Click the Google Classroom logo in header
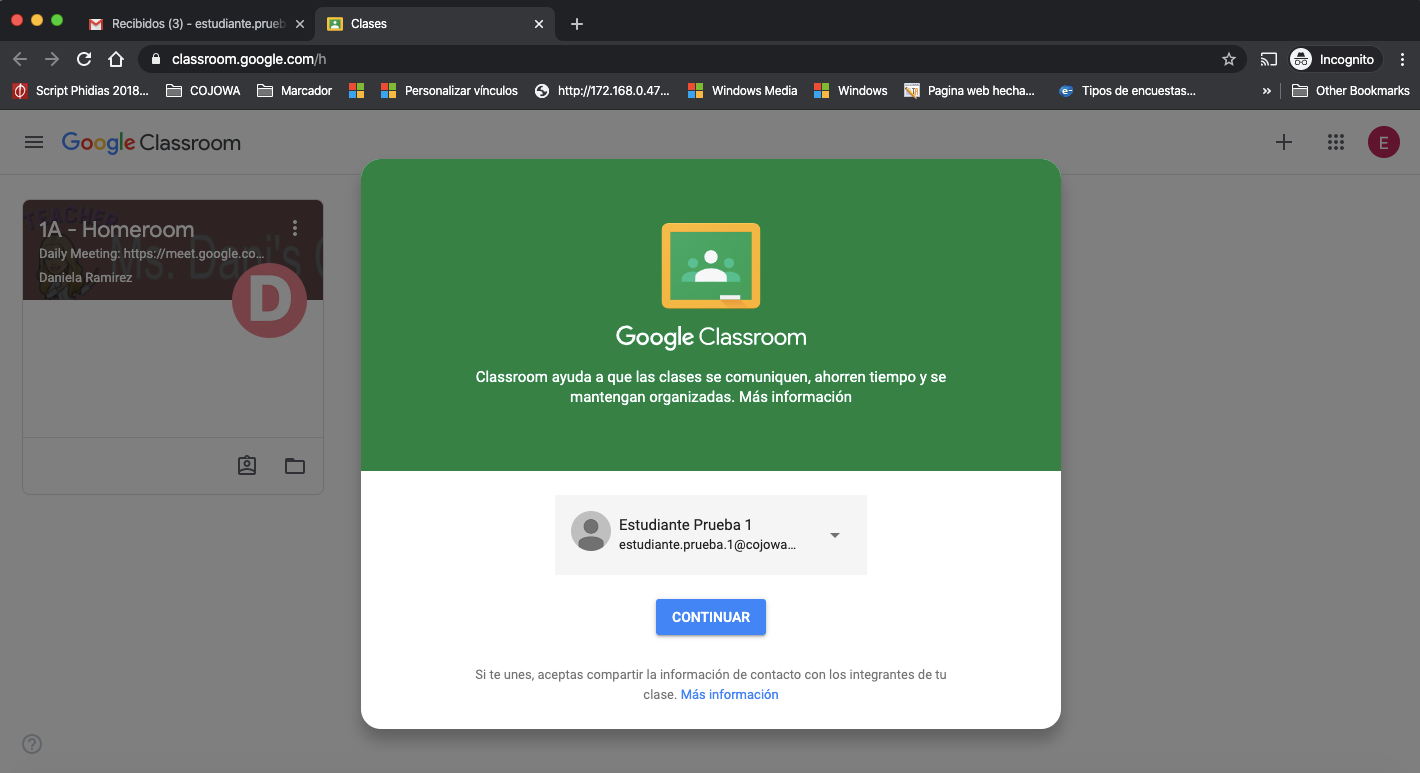This screenshot has width=1420, height=773. tap(151, 143)
